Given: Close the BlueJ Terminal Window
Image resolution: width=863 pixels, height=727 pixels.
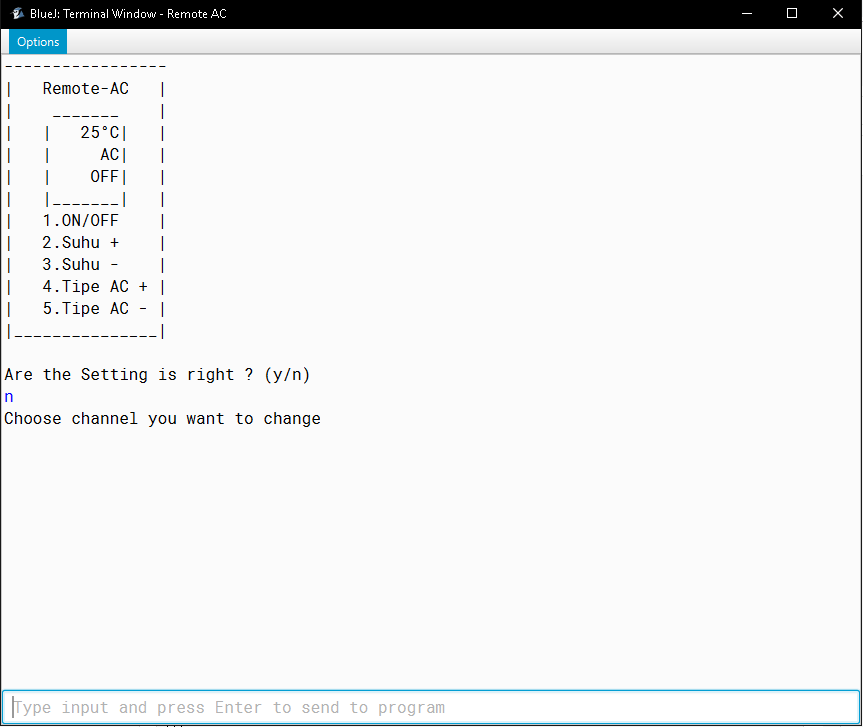Looking at the screenshot, I should pos(838,14).
